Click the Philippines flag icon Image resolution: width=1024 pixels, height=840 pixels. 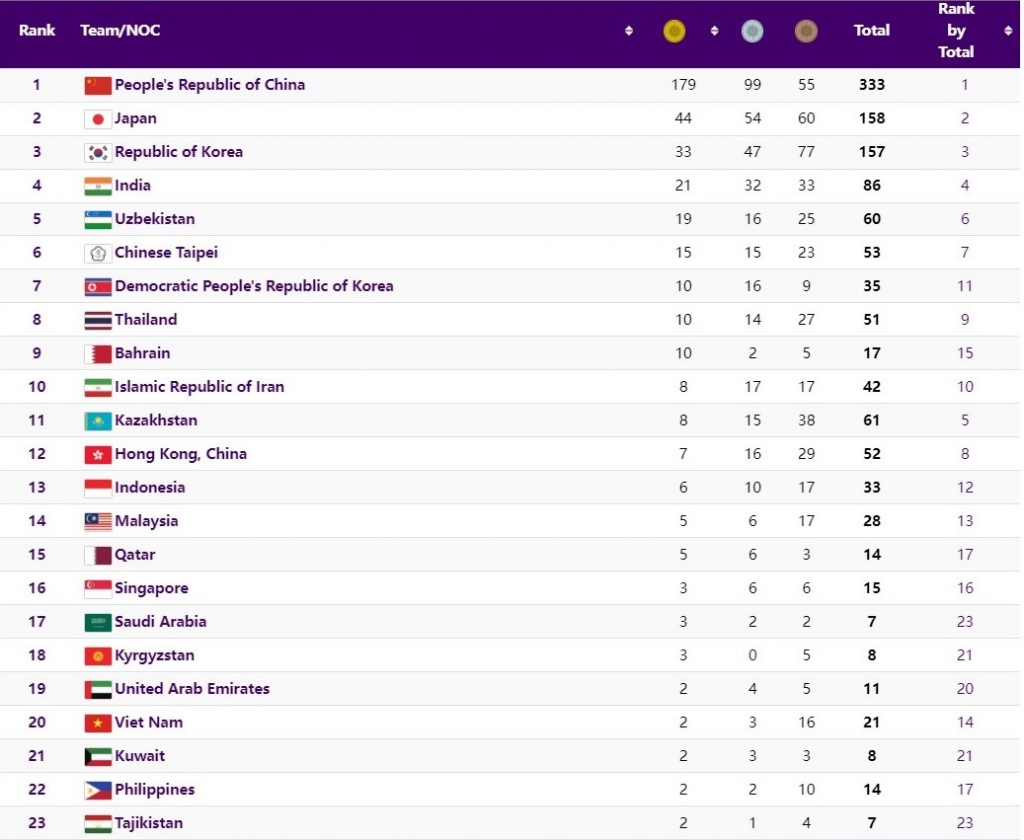click(x=97, y=790)
